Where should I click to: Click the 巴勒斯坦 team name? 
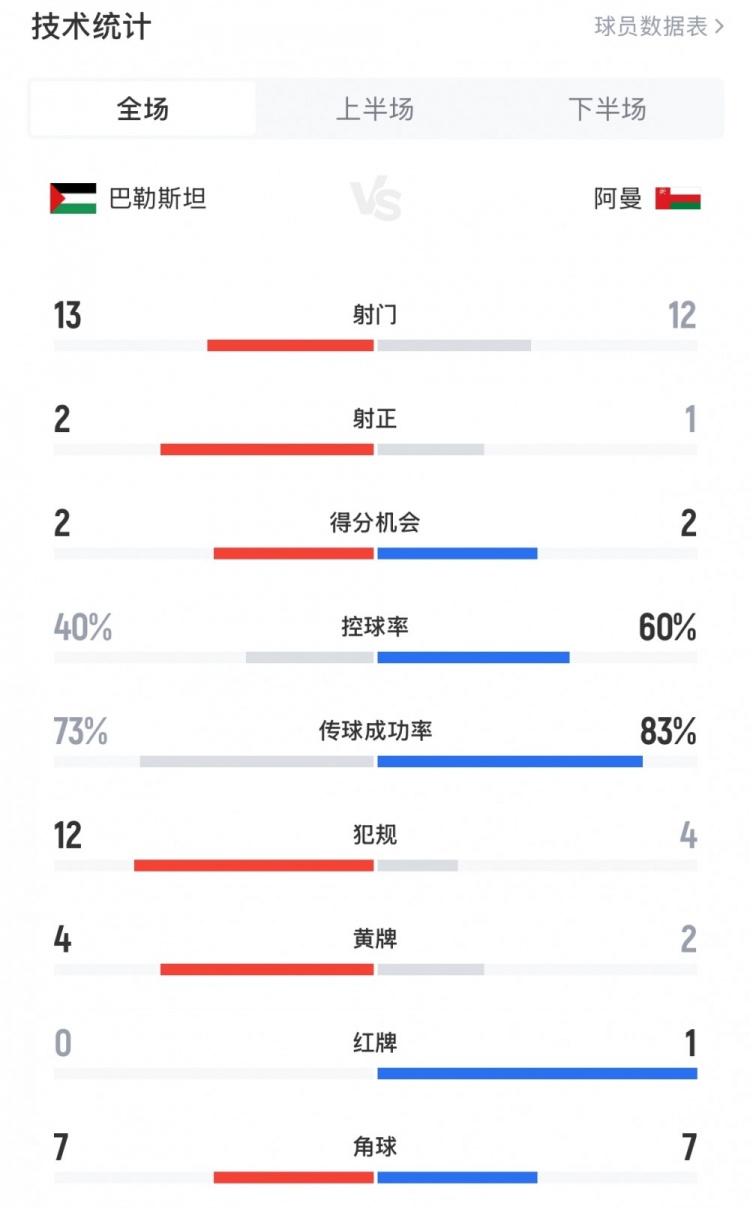pos(157,198)
